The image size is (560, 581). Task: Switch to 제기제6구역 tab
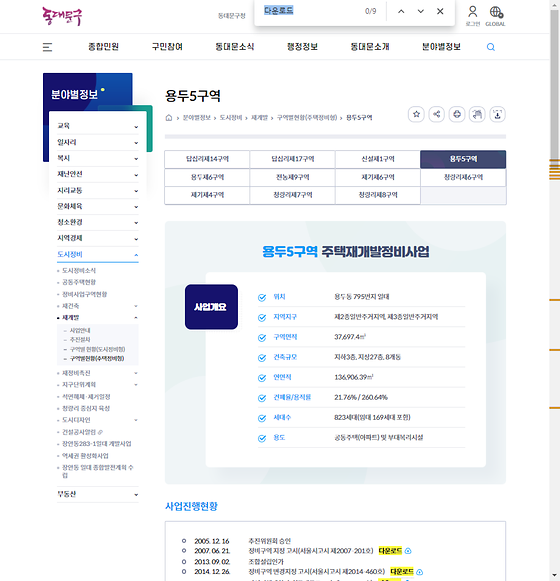click(x=378, y=177)
